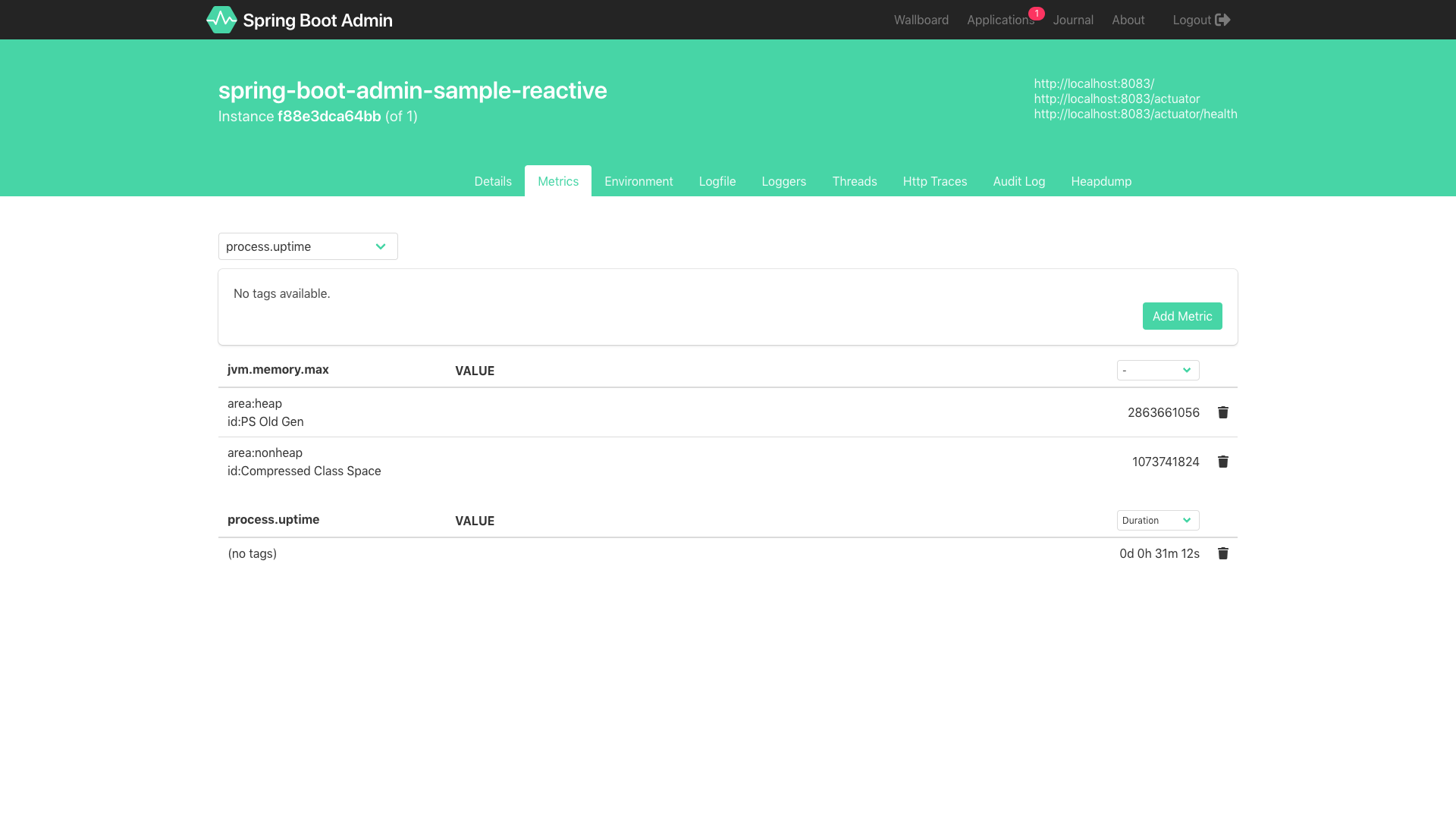Viewport: 1456px width, 836px height.
Task: Click the instance id f88e3dca64bb
Action: pyautogui.click(x=329, y=116)
